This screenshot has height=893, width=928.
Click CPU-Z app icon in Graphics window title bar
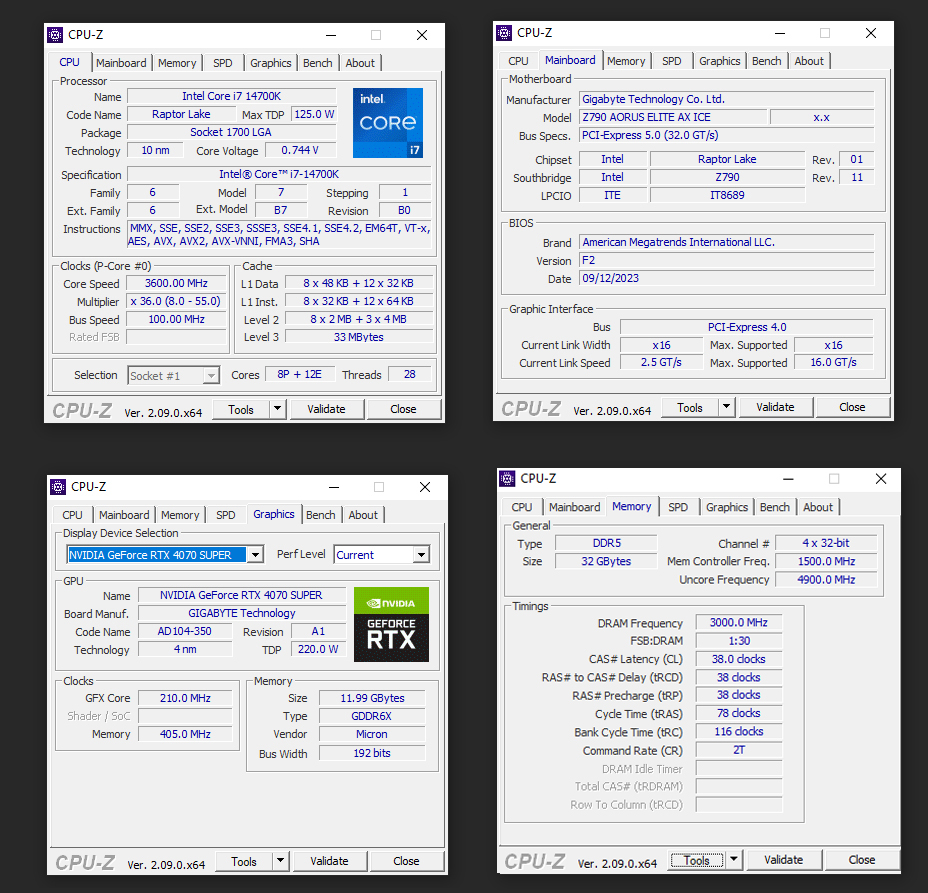click(x=58, y=487)
